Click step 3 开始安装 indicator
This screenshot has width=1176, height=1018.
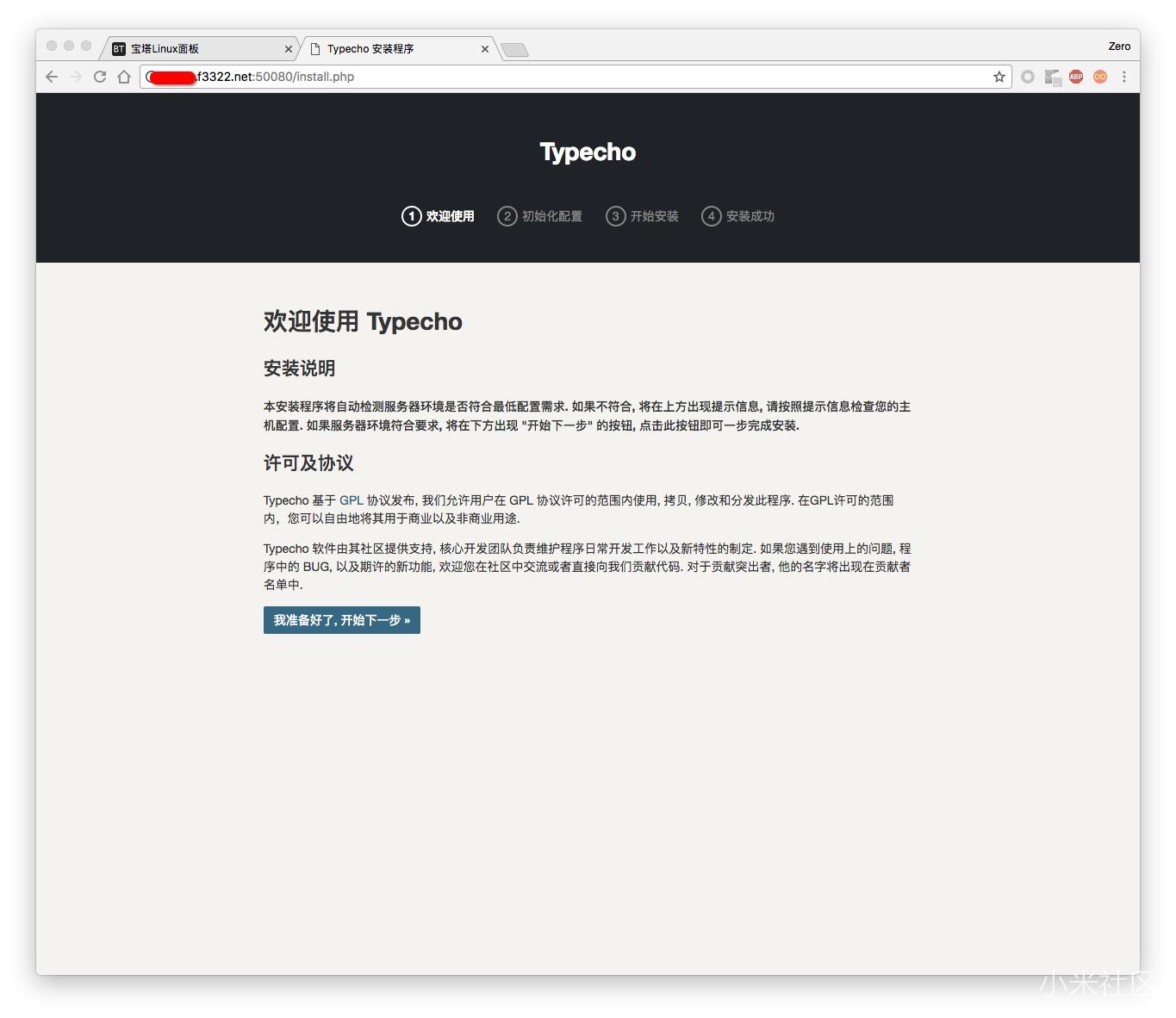click(x=643, y=216)
